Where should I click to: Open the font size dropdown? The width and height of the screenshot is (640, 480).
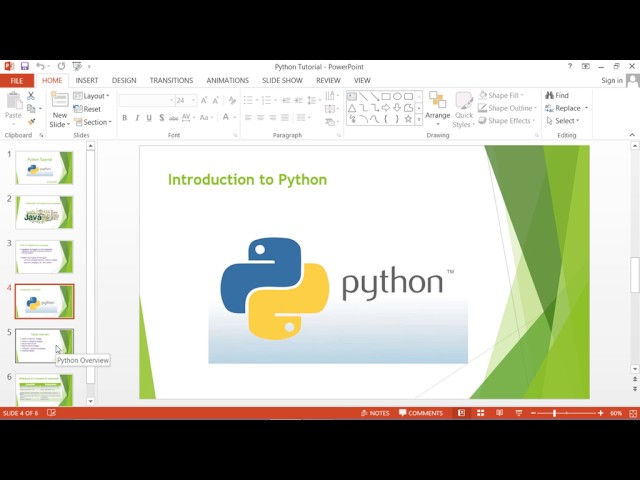(x=193, y=100)
